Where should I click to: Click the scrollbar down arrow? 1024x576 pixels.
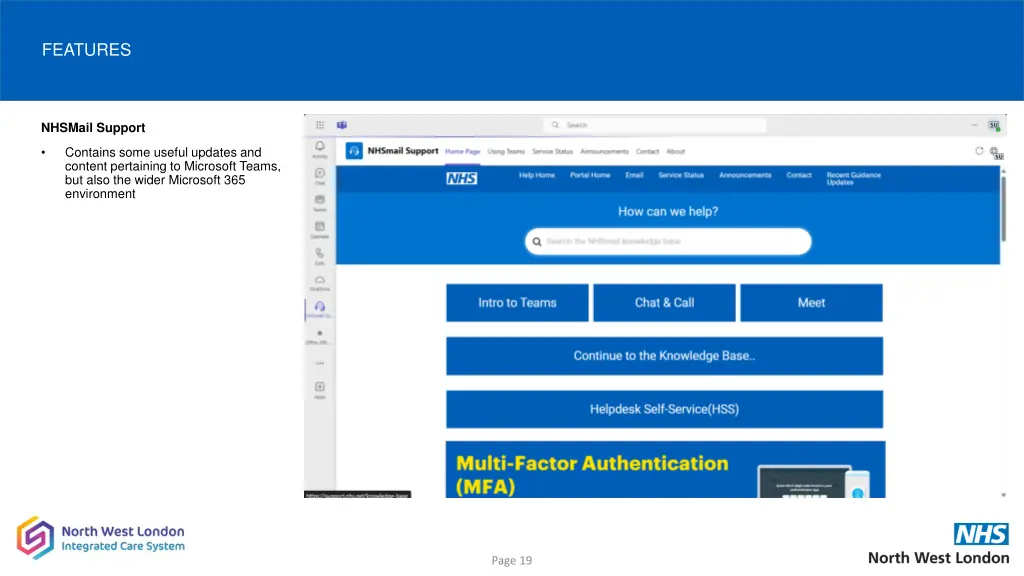click(1003, 495)
